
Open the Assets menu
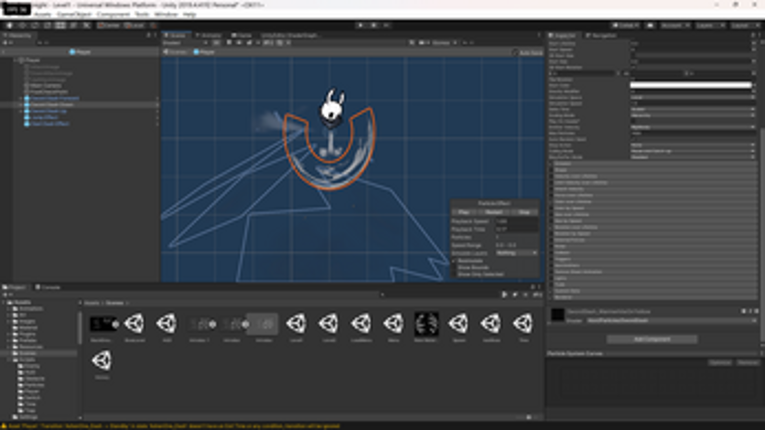pyautogui.click(x=42, y=15)
